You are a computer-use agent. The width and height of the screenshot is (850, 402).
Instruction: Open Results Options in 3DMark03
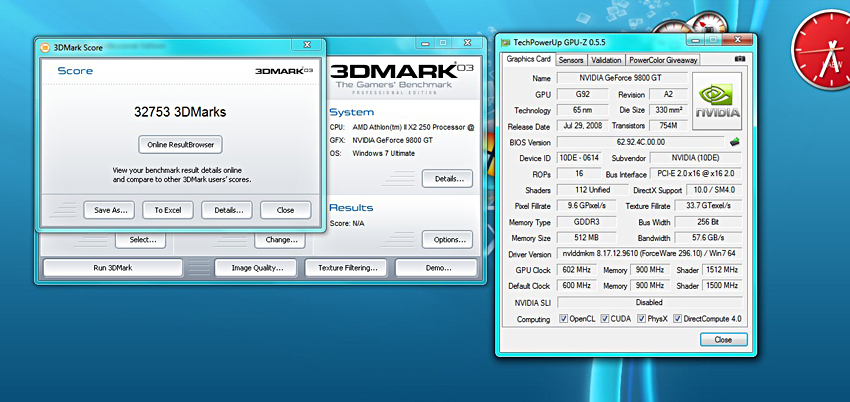[x=447, y=239]
